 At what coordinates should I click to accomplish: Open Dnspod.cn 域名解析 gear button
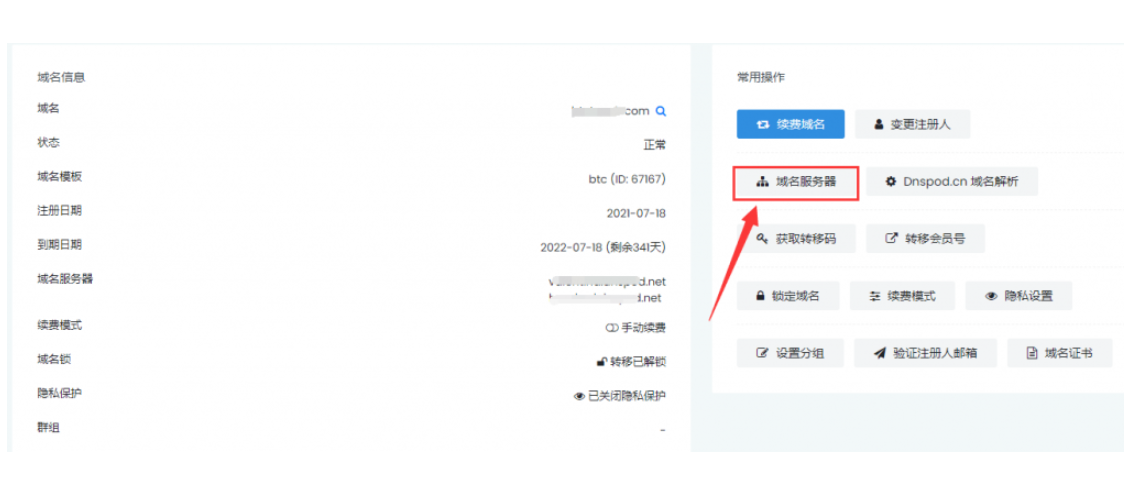952,182
